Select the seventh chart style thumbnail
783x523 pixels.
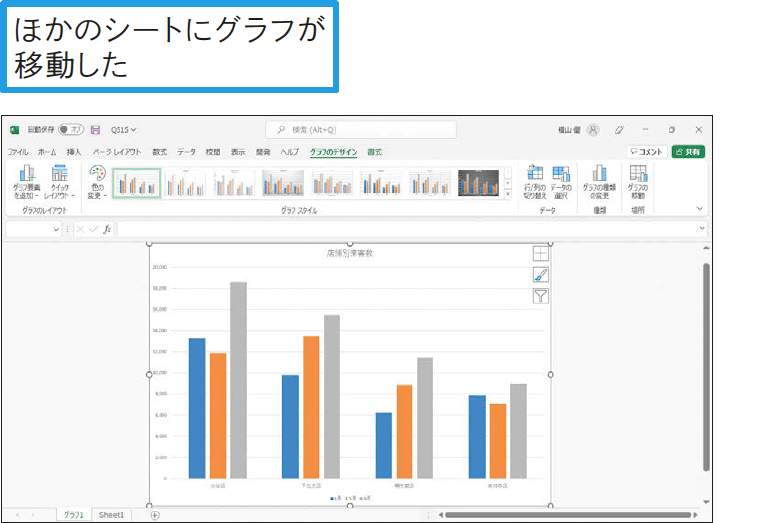coord(429,183)
